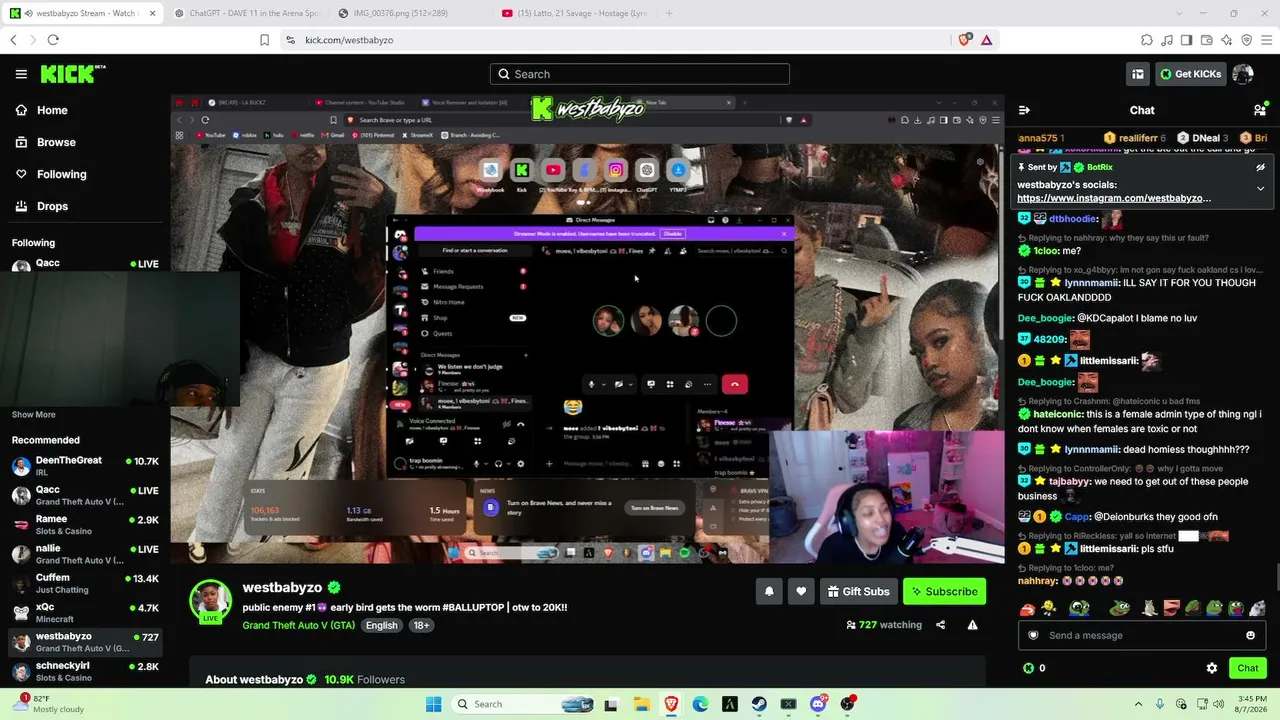Show hidden system tray icons
This screenshot has height=720, width=1280.
coord(1138,704)
